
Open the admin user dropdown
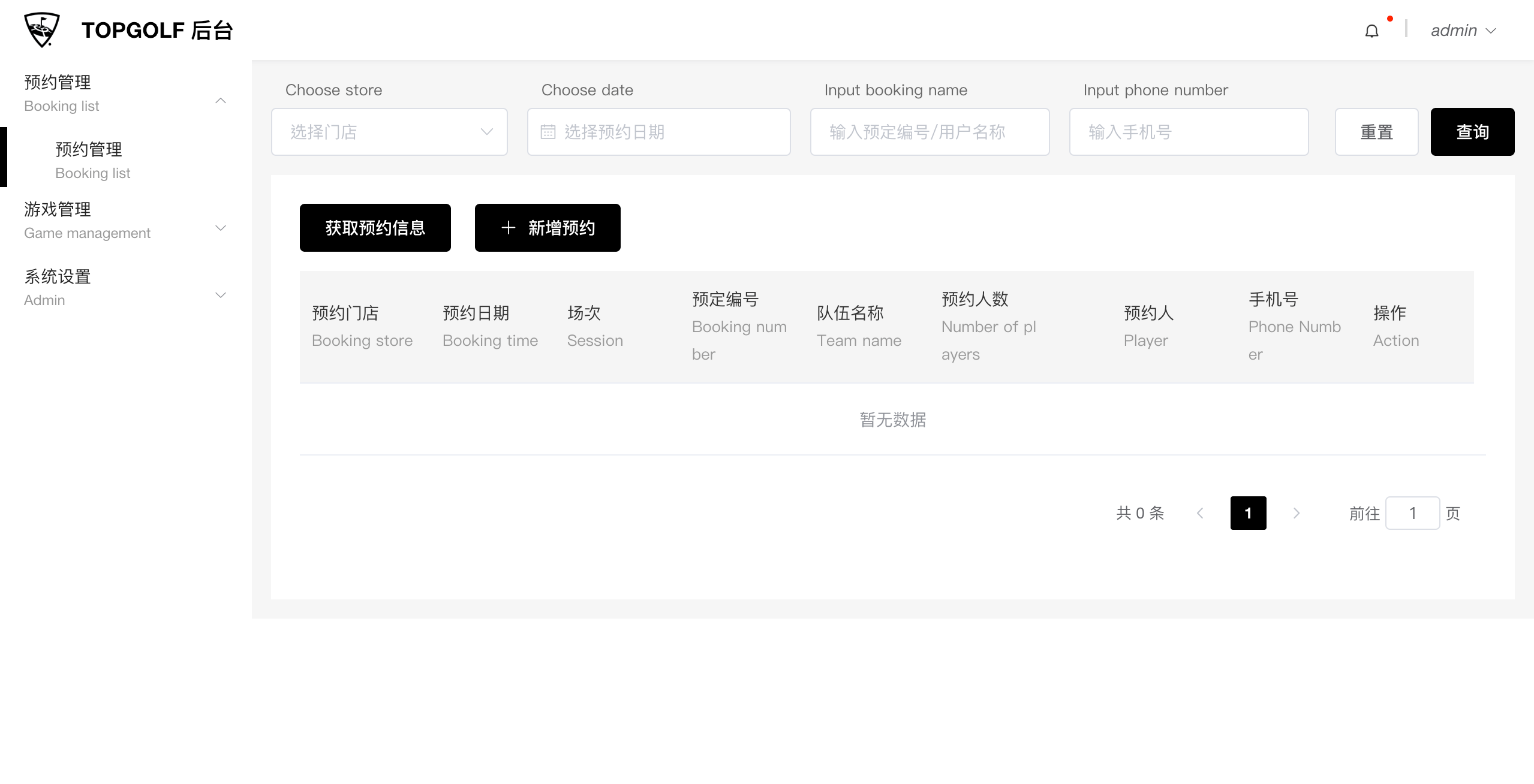[x=1463, y=31]
